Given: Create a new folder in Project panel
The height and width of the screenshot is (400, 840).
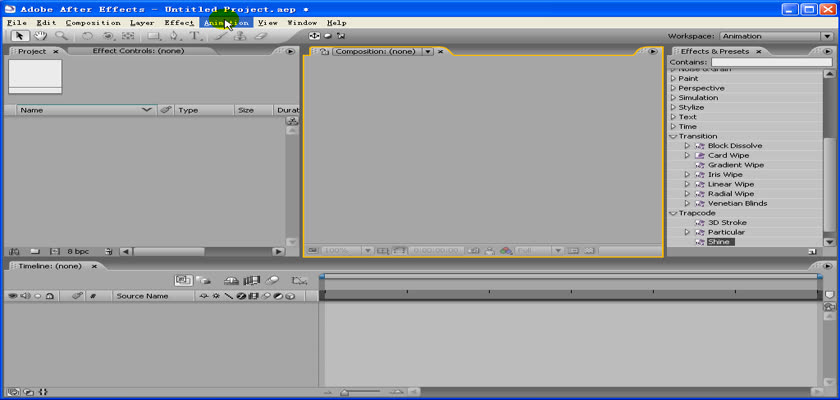Looking at the screenshot, I should pyautogui.click(x=35, y=251).
